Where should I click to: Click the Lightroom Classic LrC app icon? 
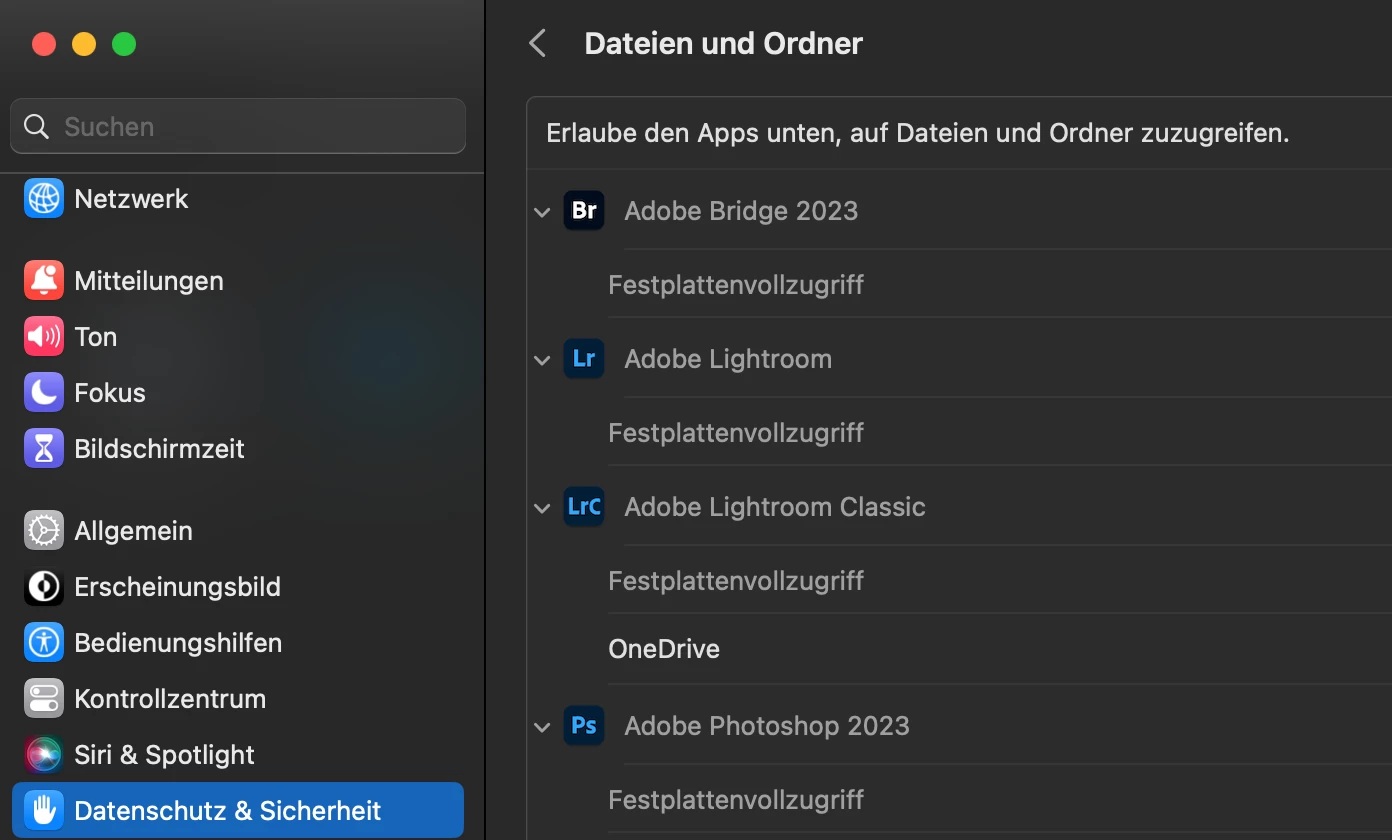[x=584, y=507]
